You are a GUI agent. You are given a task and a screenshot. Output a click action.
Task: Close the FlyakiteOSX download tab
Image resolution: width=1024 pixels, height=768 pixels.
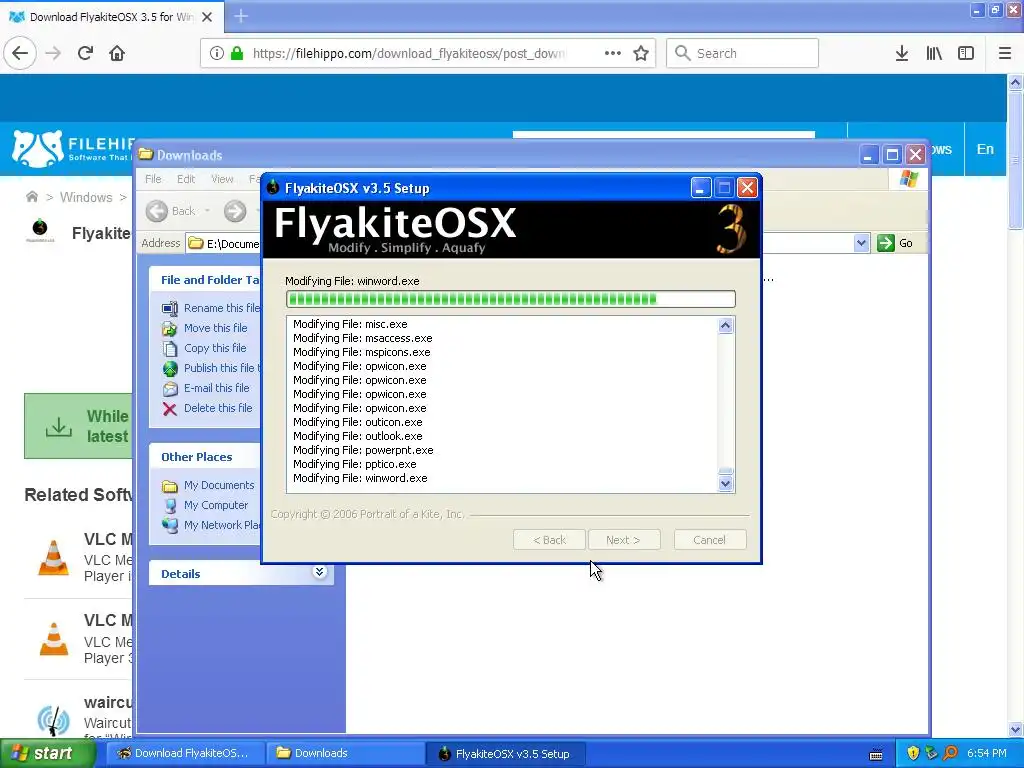(207, 17)
